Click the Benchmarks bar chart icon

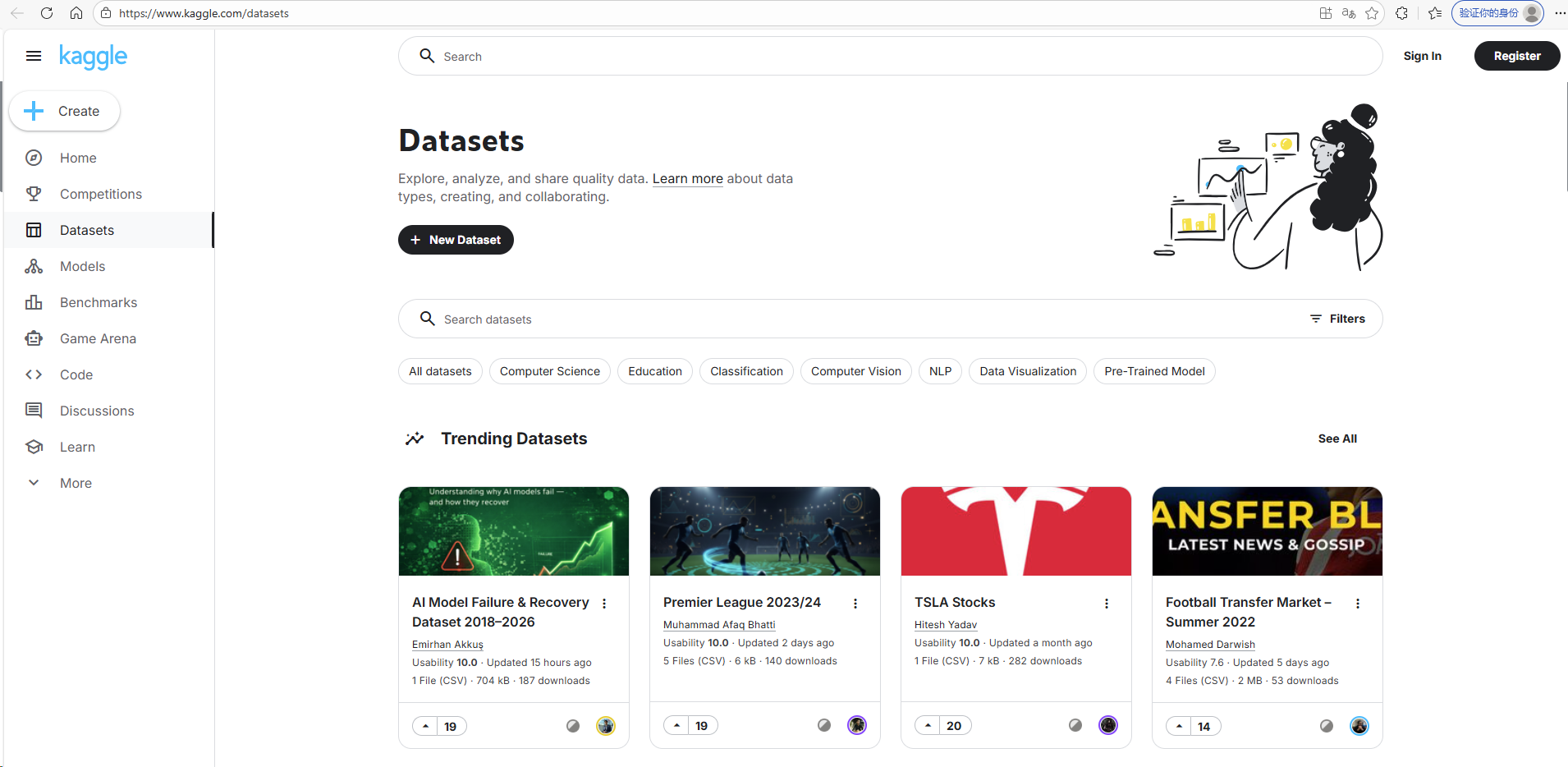coord(34,302)
